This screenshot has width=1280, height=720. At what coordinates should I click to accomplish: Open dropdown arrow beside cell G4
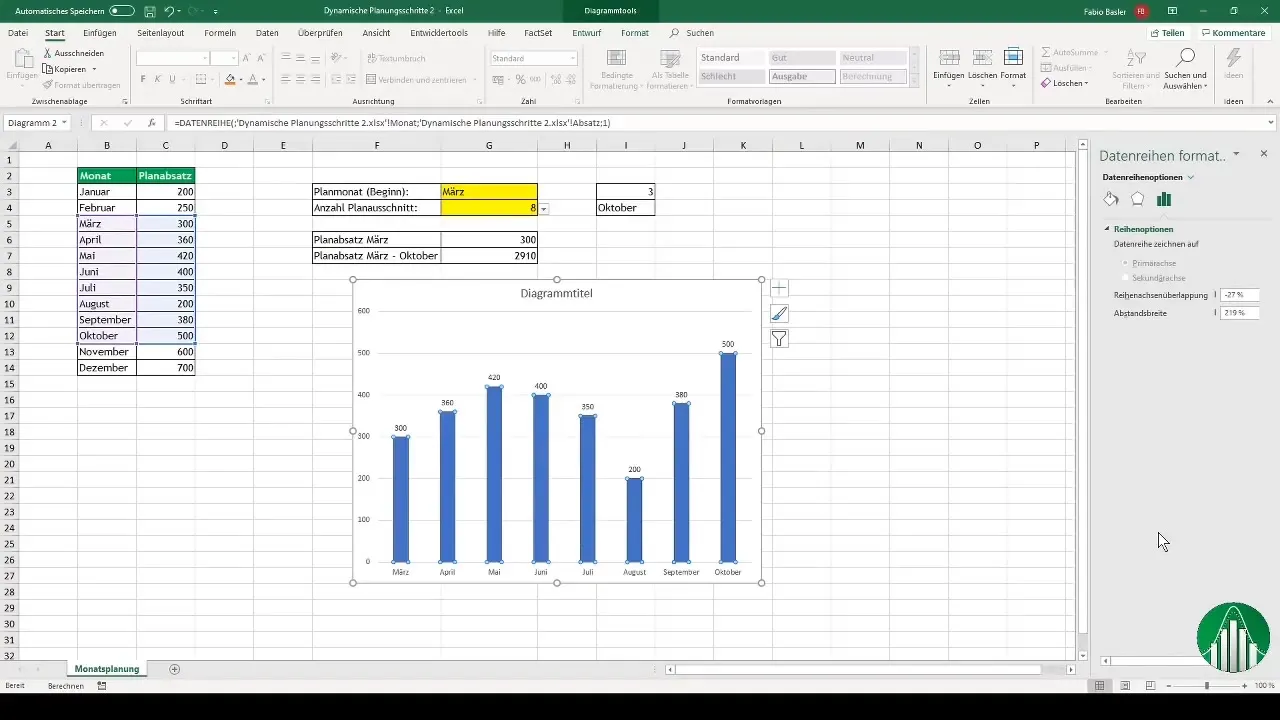point(544,208)
